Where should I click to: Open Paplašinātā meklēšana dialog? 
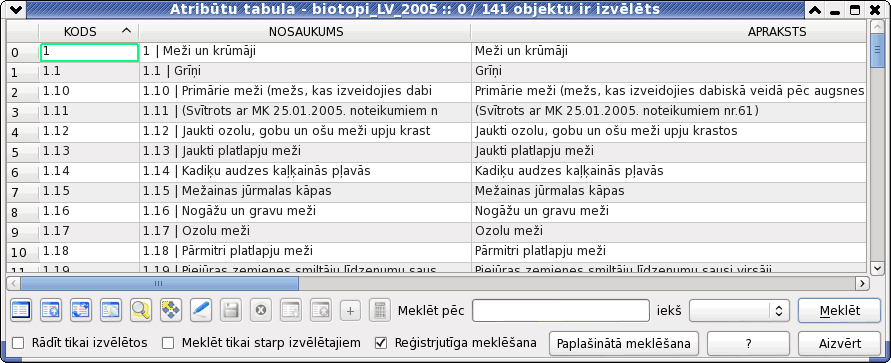coord(624,344)
